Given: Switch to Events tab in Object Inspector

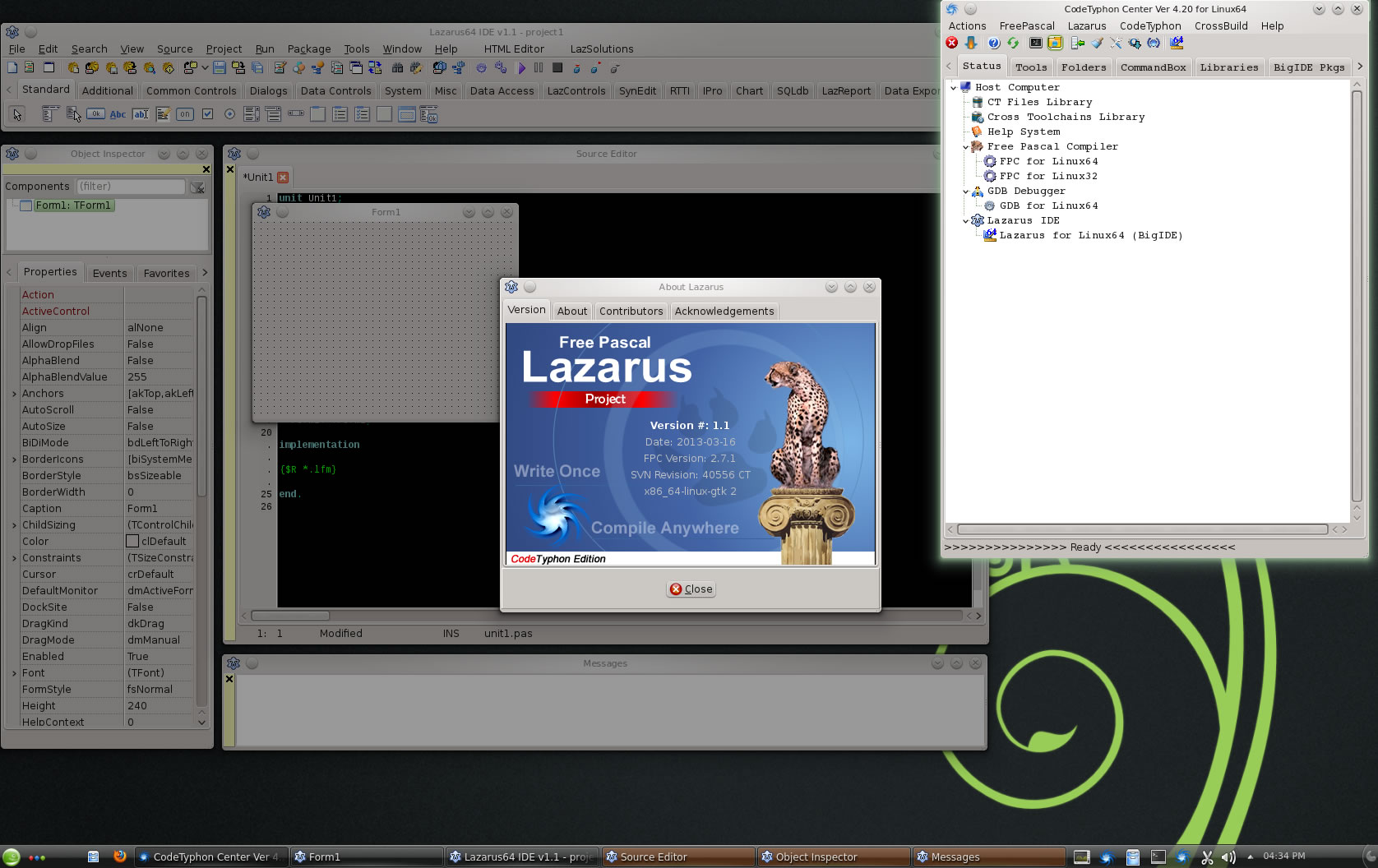Looking at the screenshot, I should point(109,273).
